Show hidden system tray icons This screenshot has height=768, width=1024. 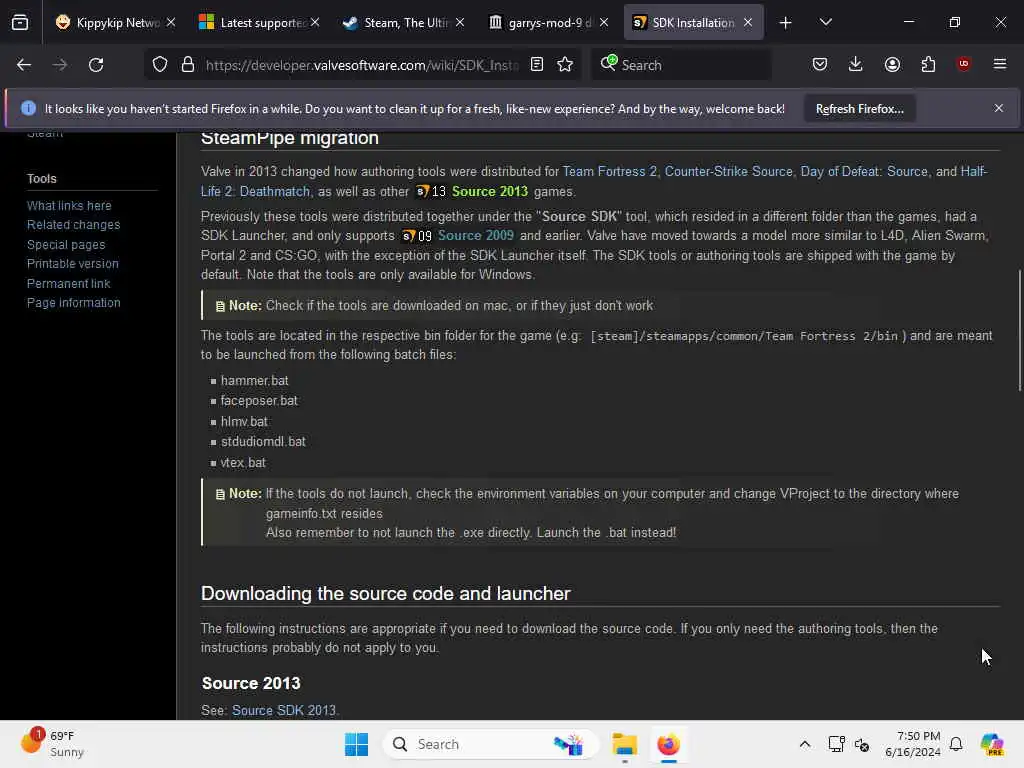tap(805, 744)
